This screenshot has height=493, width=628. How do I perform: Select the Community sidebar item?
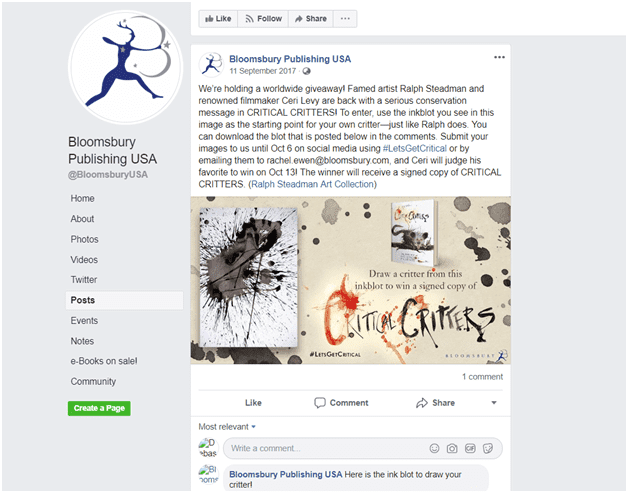click(93, 381)
